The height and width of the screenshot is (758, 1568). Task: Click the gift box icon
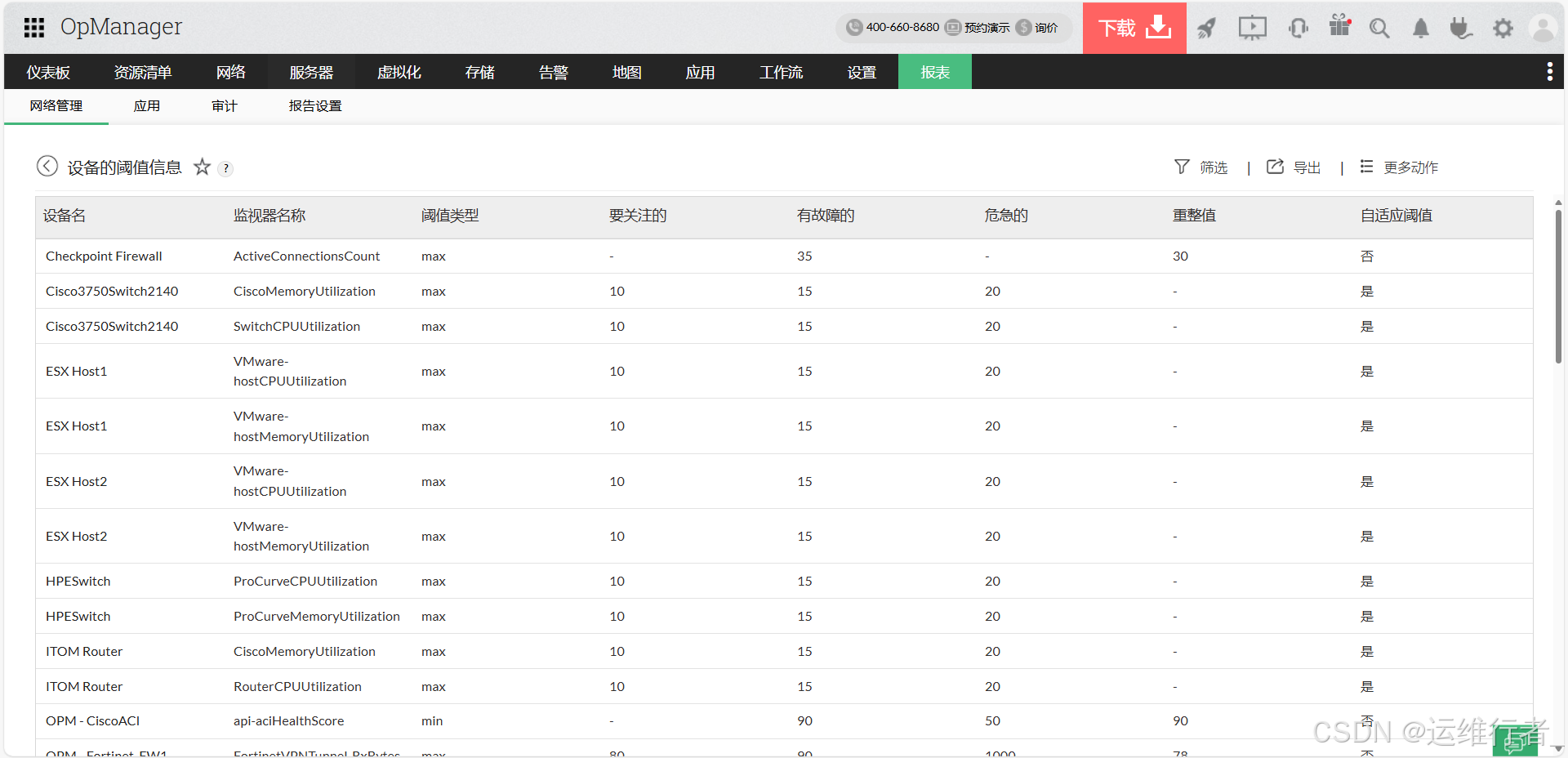[1339, 26]
